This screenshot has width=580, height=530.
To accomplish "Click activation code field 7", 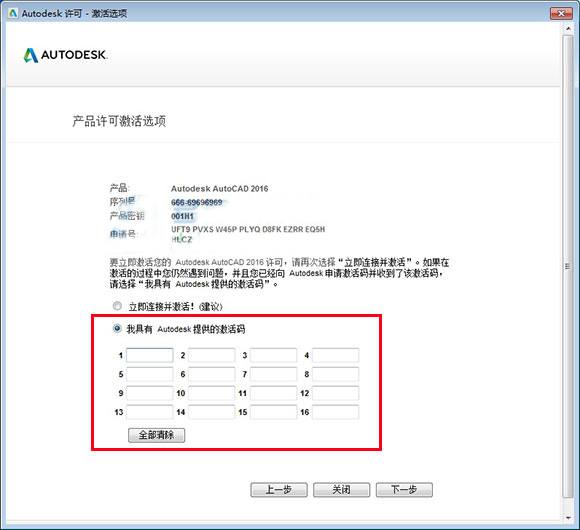I will 273,374.
